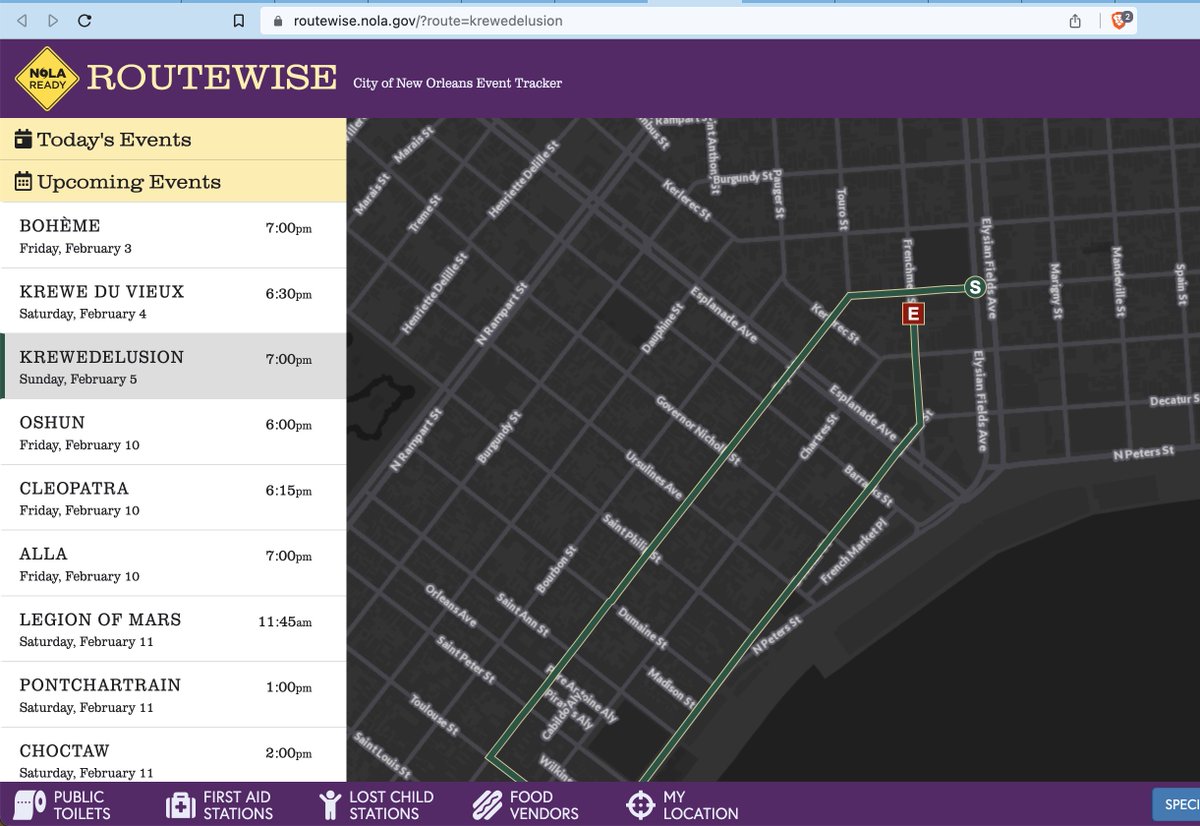
Task: Select the LEGION OF MARS event
Action: [x=173, y=629]
